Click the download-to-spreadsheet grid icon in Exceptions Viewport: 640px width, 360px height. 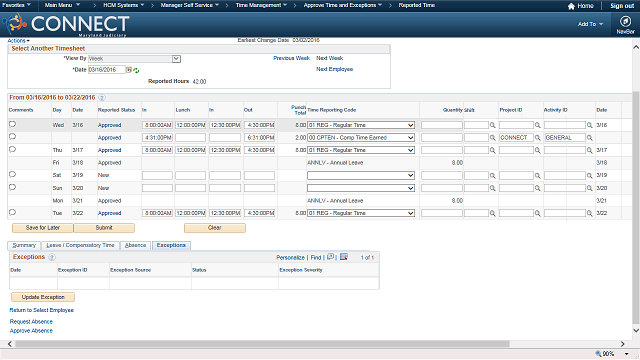[x=344, y=257]
